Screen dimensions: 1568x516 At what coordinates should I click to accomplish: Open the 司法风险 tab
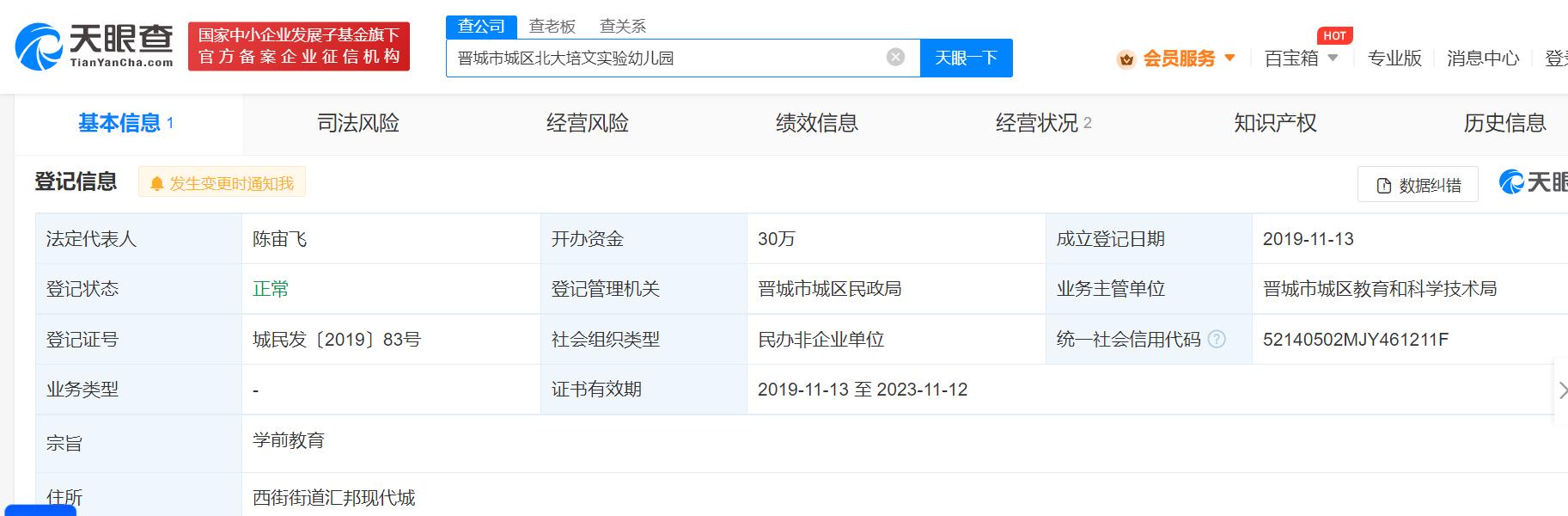[x=358, y=124]
